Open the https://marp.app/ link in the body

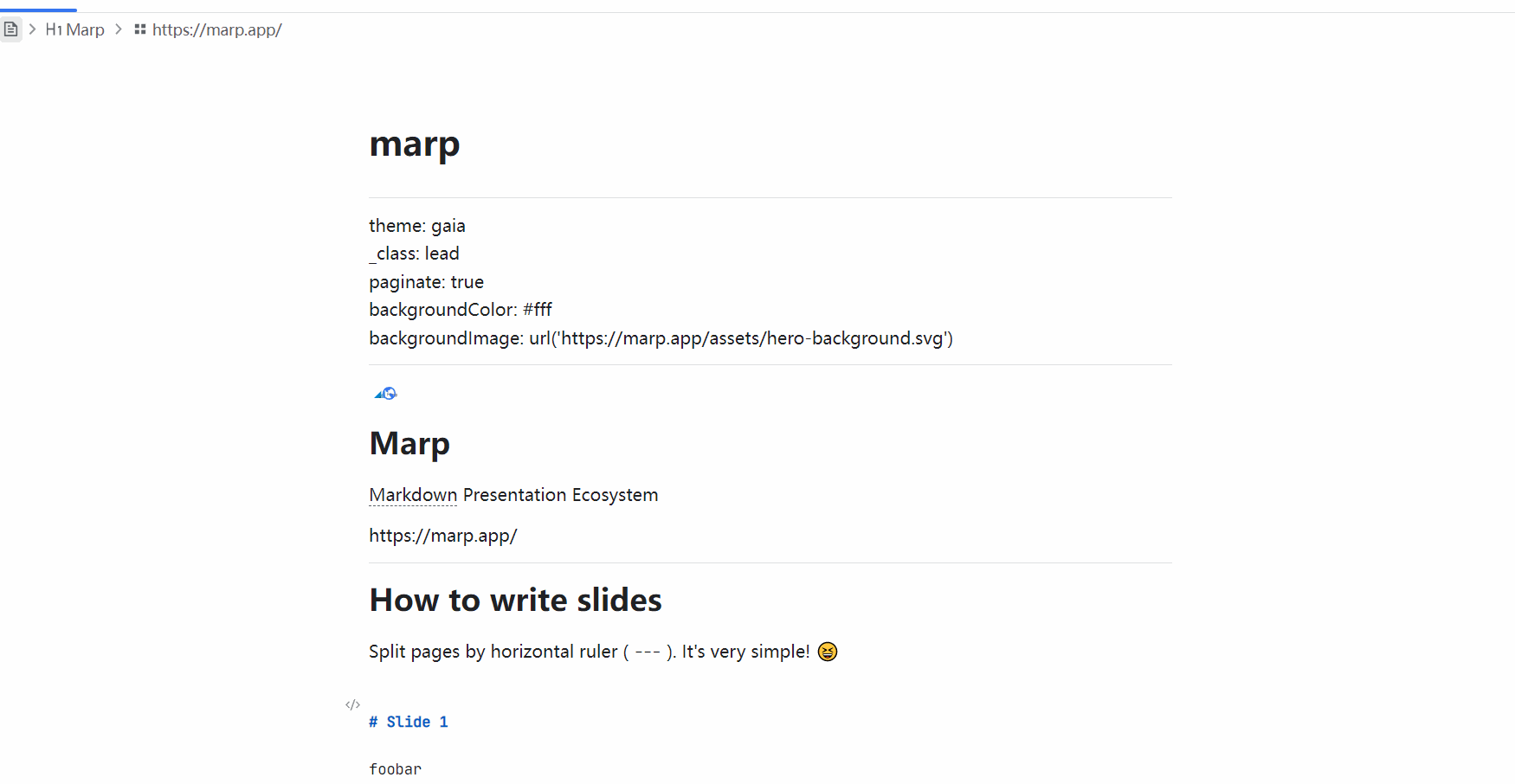tap(443, 536)
